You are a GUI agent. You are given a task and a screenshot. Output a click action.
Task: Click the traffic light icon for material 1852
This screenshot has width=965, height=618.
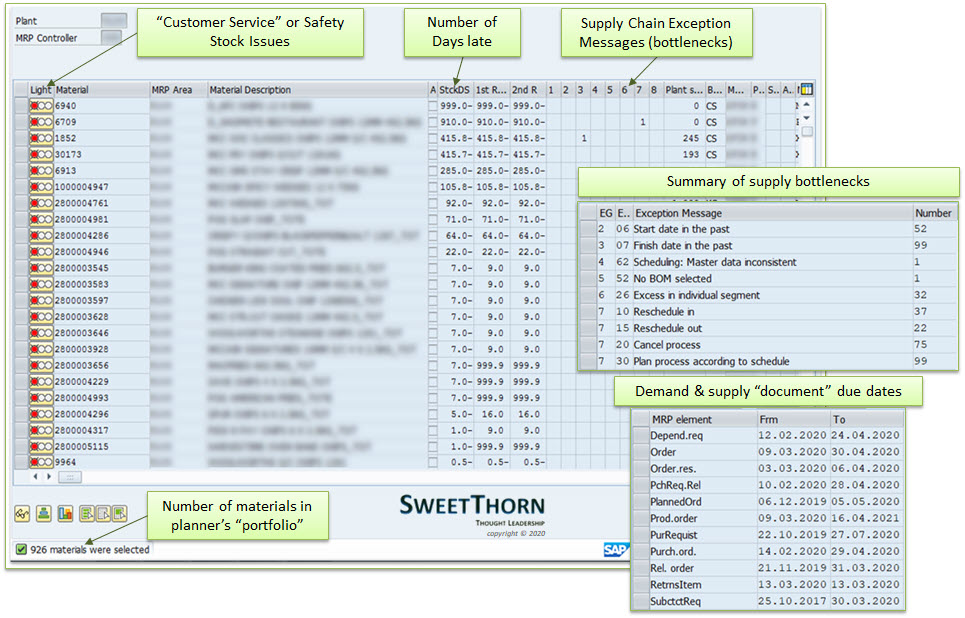(41, 139)
